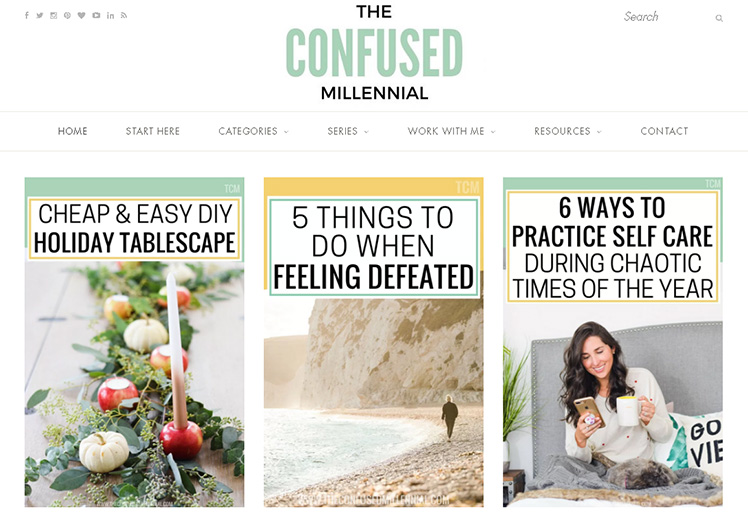Open the LinkedIn icon
The height and width of the screenshot is (517, 748).
coord(110,15)
